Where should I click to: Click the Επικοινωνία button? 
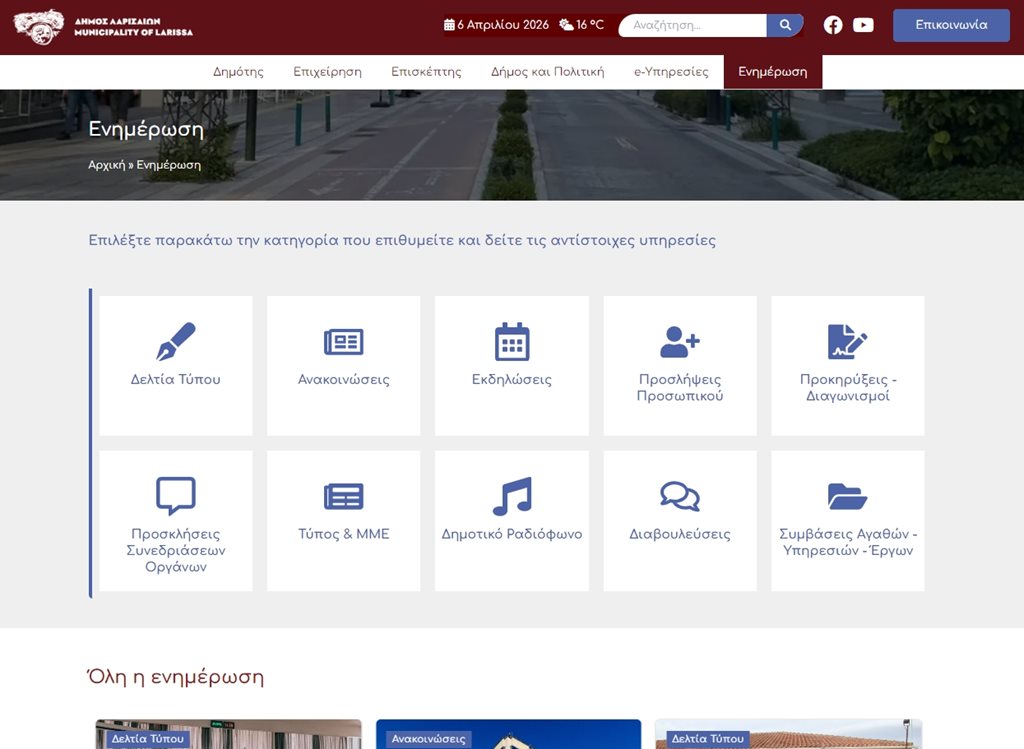pyautogui.click(x=951, y=25)
